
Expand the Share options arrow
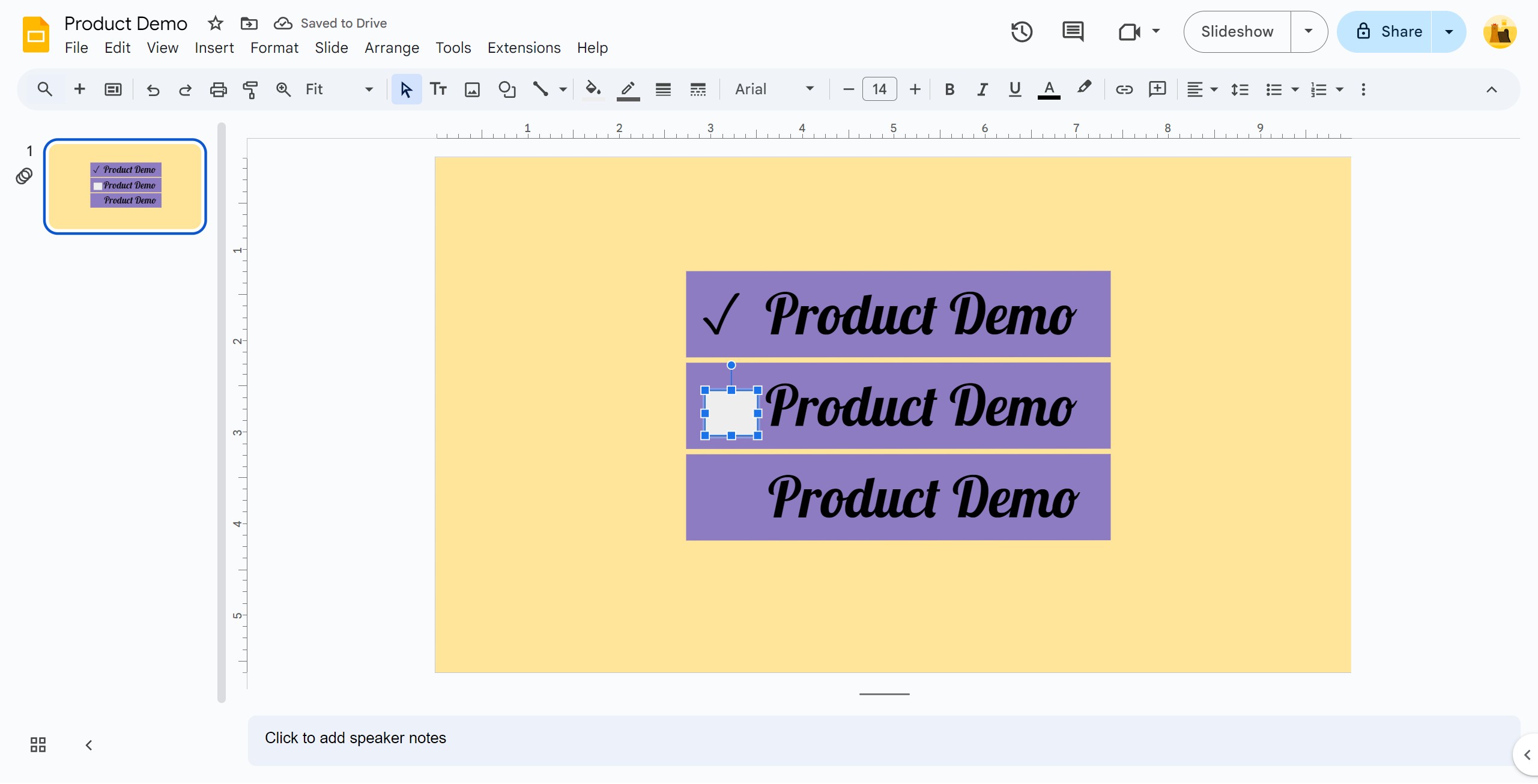(1449, 31)
